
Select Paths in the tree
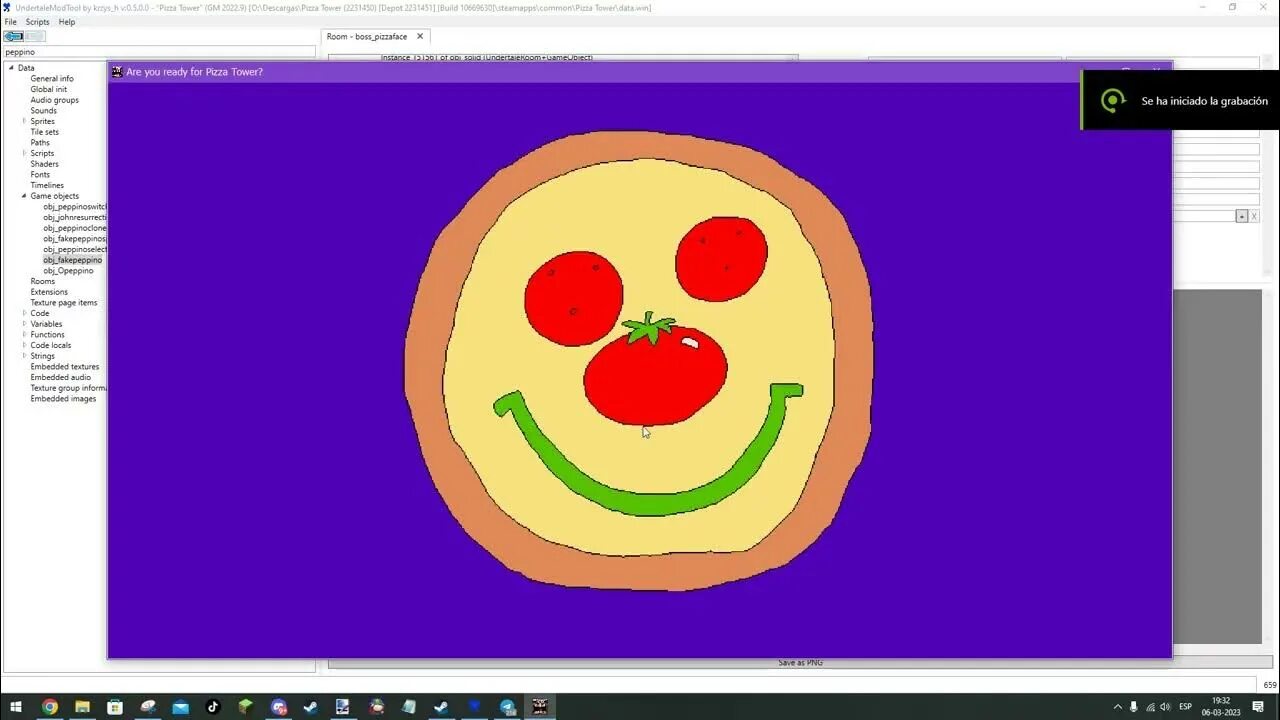pyautogui.click(x=40, y=143)
